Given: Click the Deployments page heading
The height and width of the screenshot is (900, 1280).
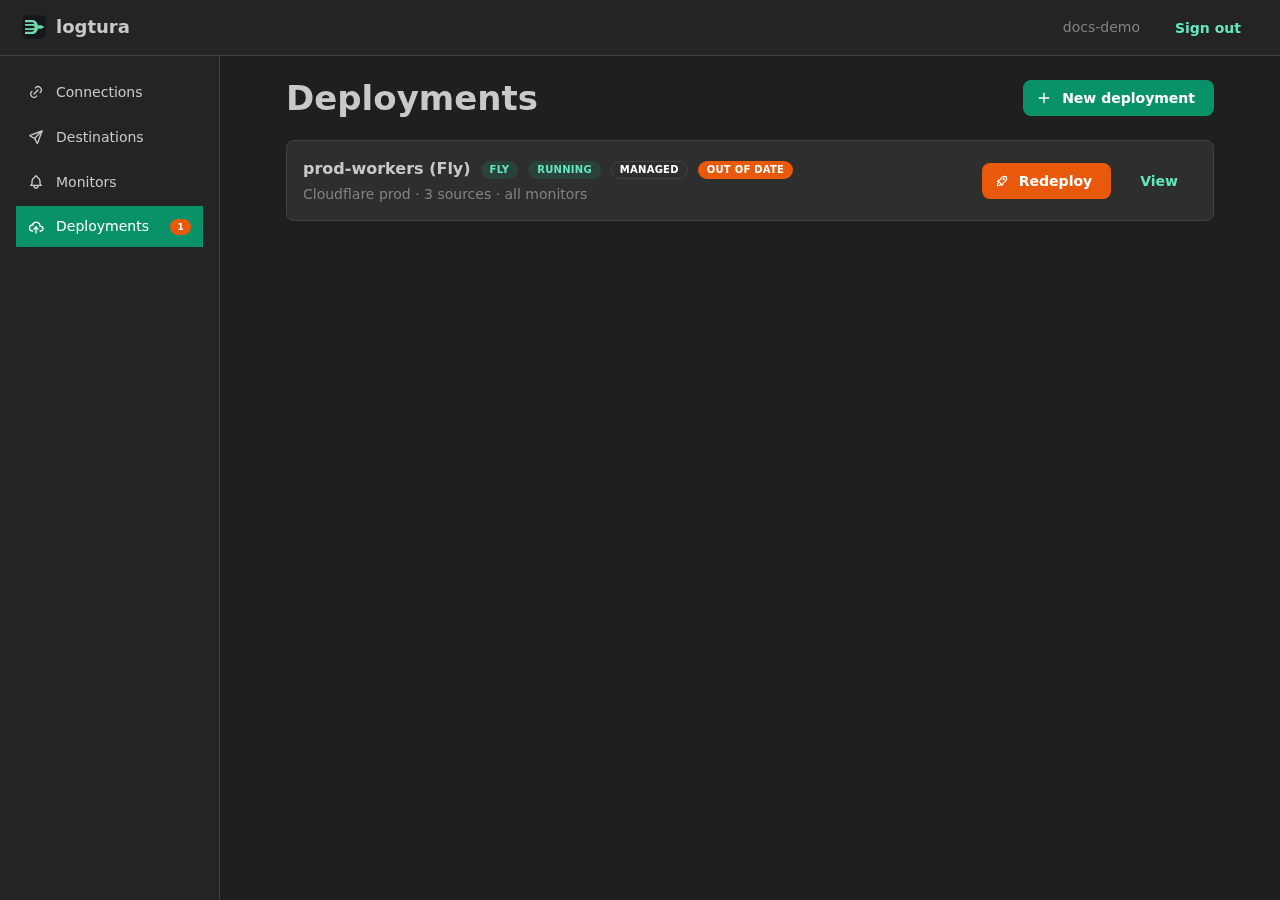Looking at the screenshot, I should (x=412, y=98).
